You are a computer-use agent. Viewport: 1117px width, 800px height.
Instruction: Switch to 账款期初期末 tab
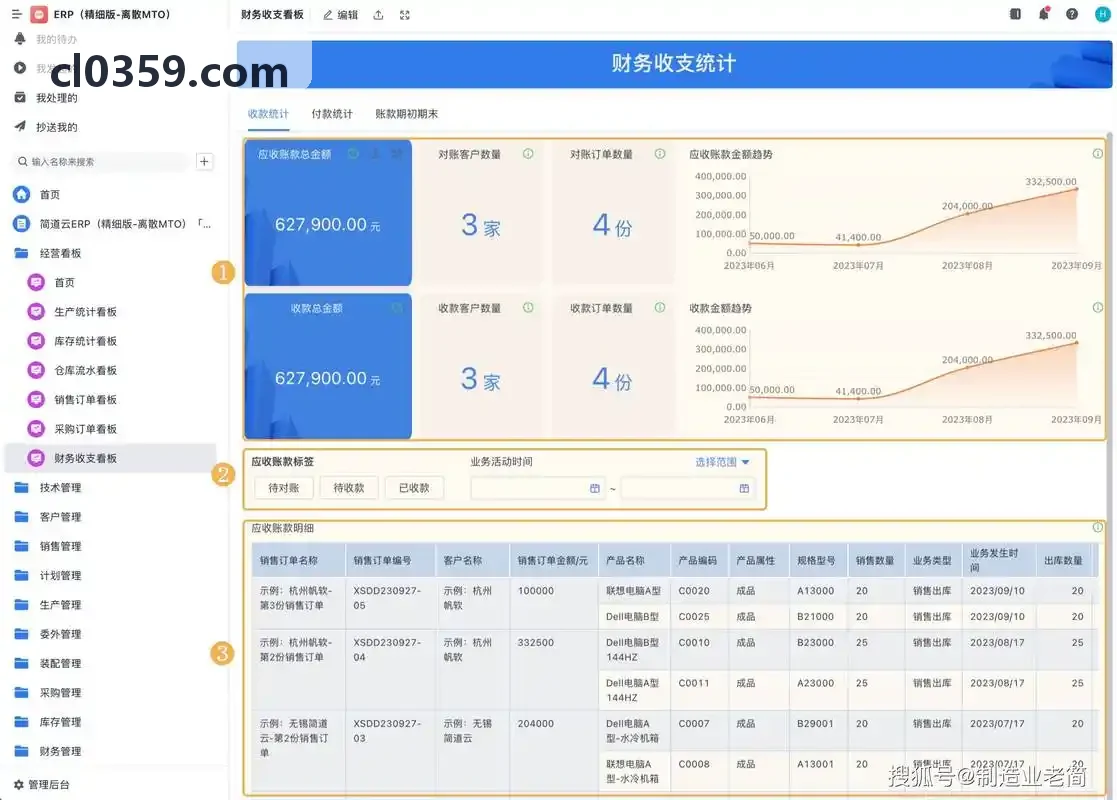(407, 114)
